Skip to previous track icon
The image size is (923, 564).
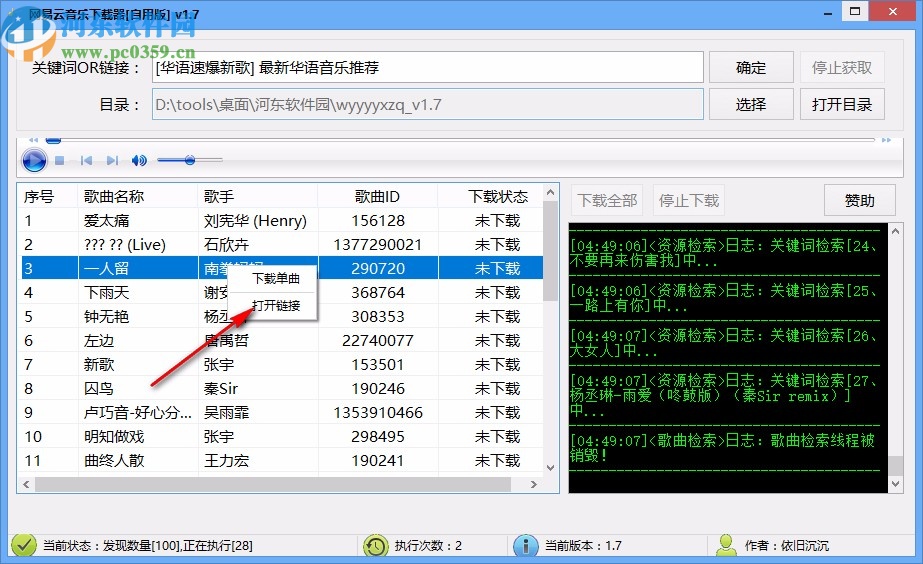point(86,160)
